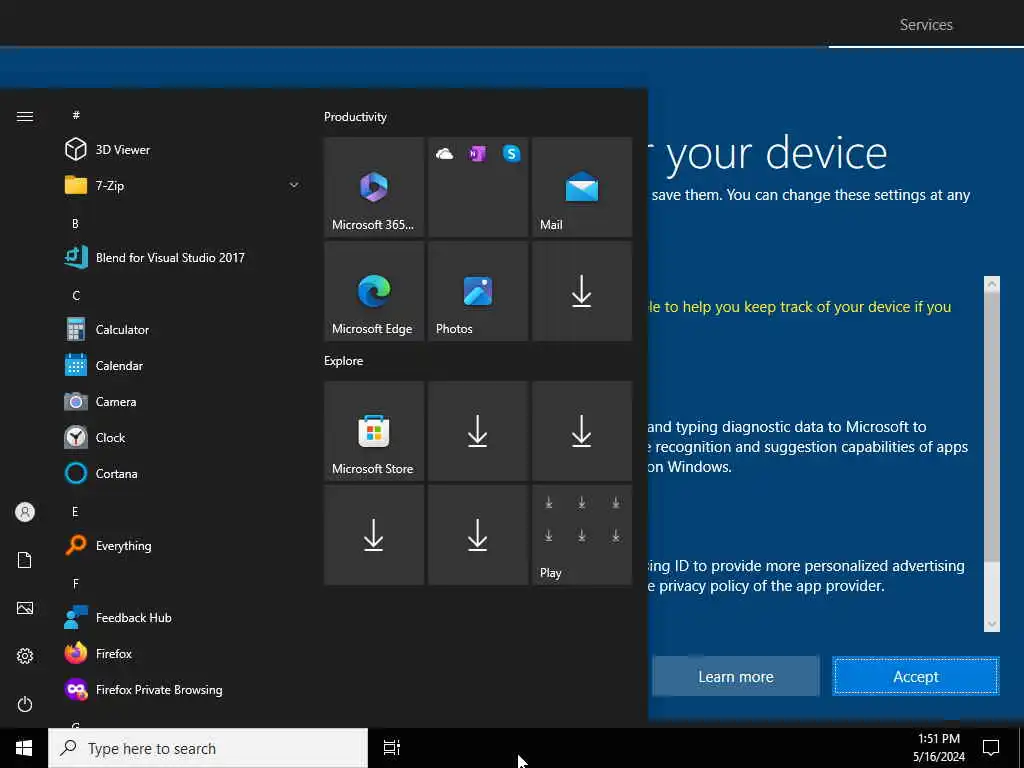Open the OneDrive icon in the tile folder
This screenshot has width=1024, height=768.
click(444, 154)
